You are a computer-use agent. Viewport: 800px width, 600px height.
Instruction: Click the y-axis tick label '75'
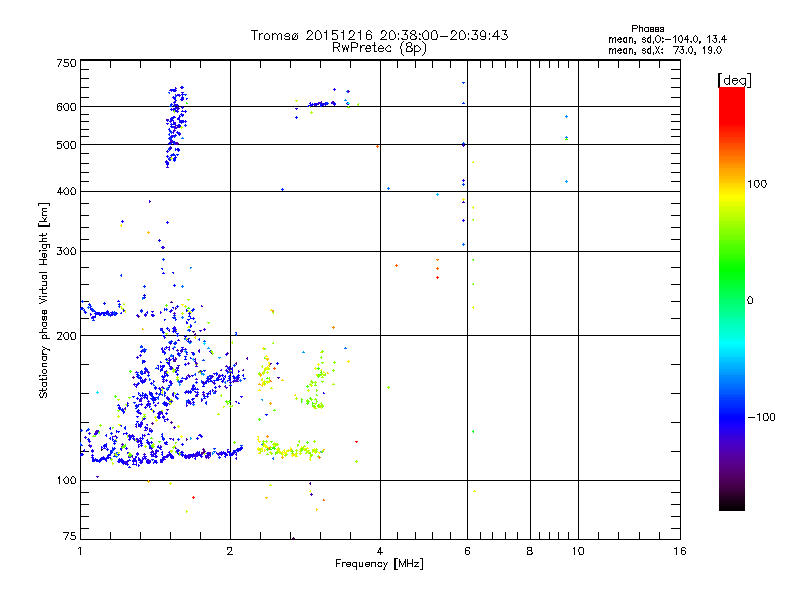(x=70, y=536)
